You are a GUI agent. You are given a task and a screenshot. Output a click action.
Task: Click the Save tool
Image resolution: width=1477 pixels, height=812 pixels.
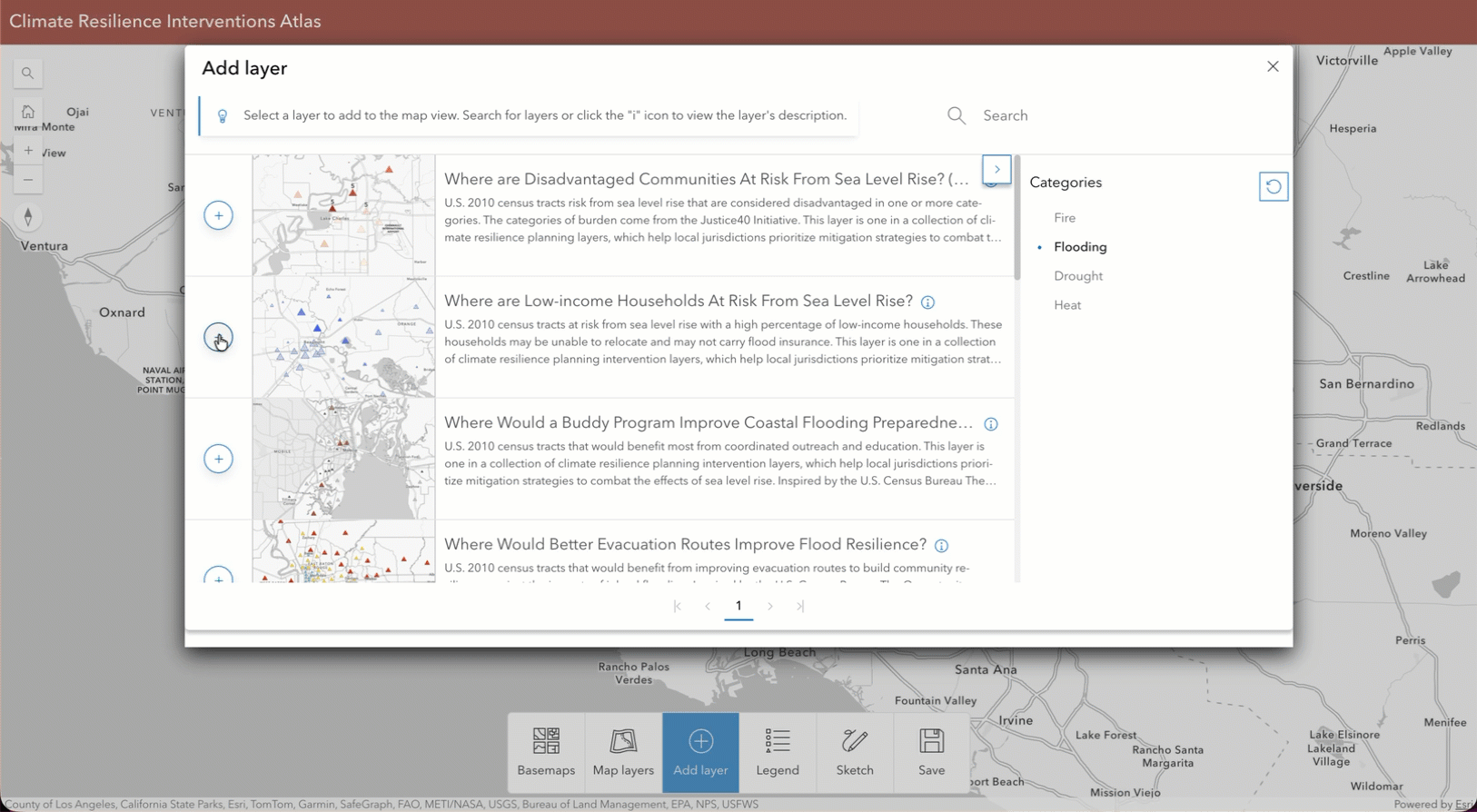click(x=931, y=752)
